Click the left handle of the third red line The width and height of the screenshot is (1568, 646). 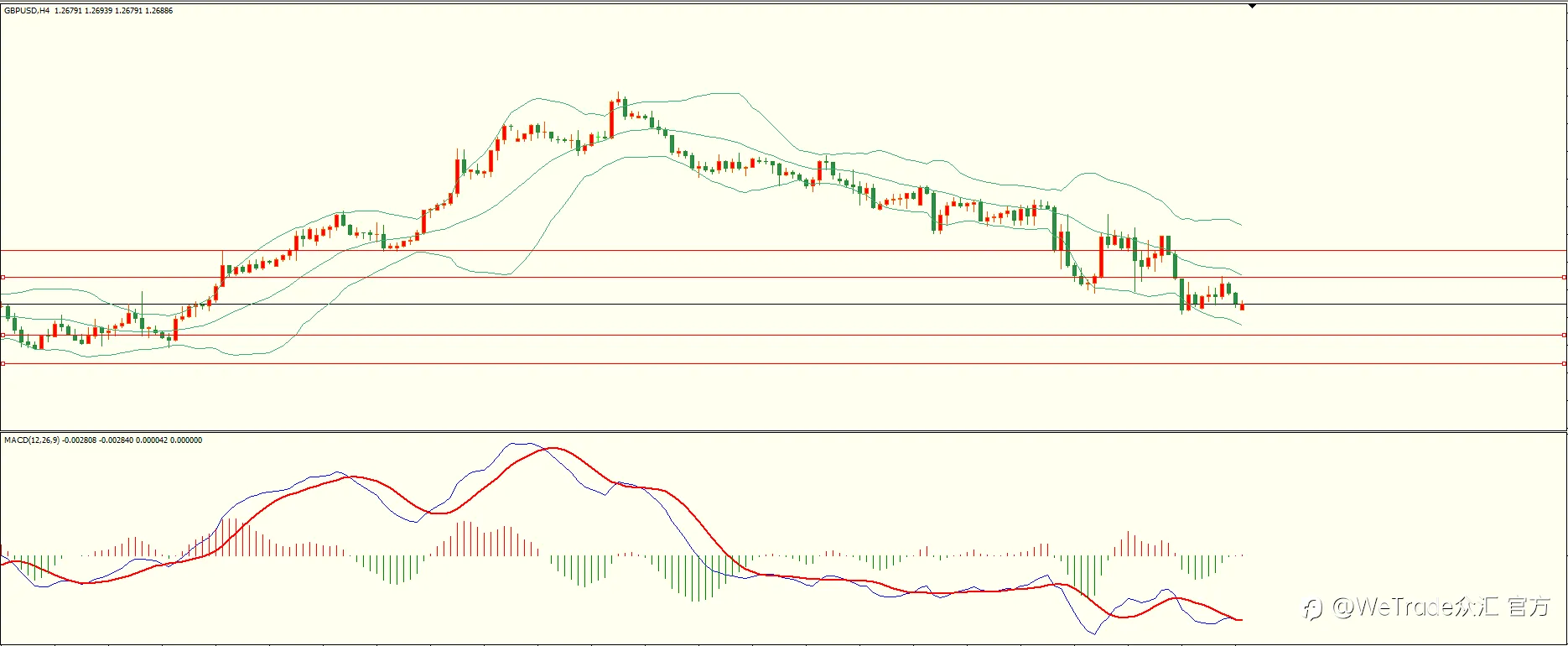tap(3, 335)
